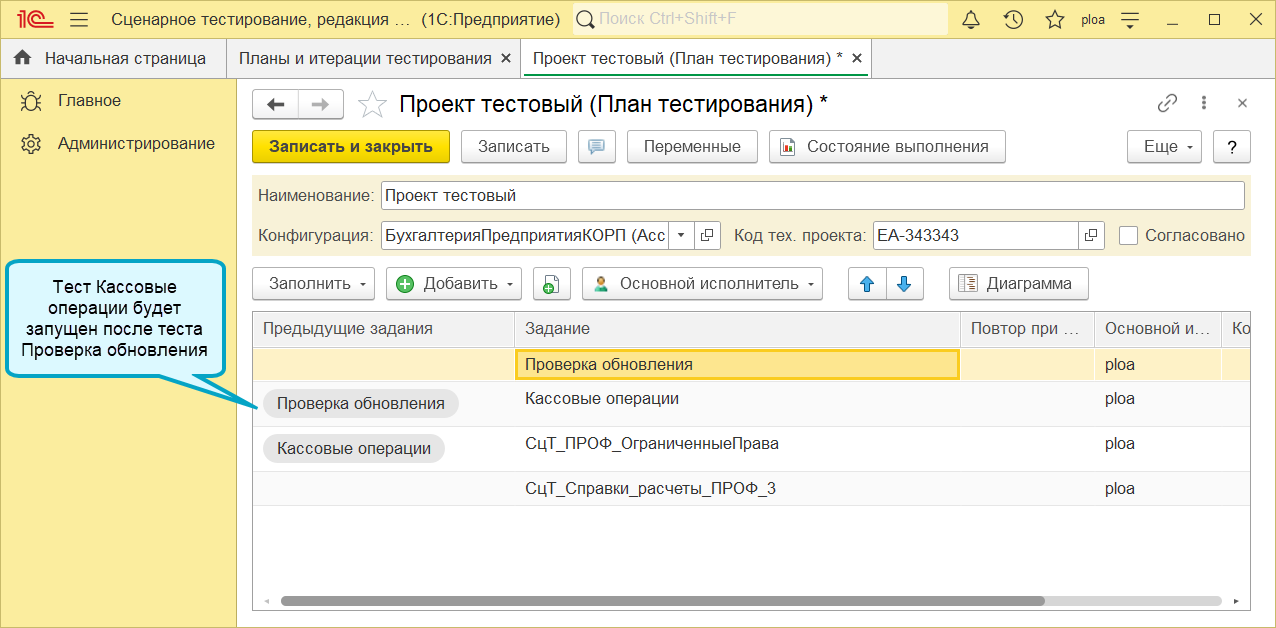
Task: Click the horizontal scrollbar of the table
Action: [663, 602]
